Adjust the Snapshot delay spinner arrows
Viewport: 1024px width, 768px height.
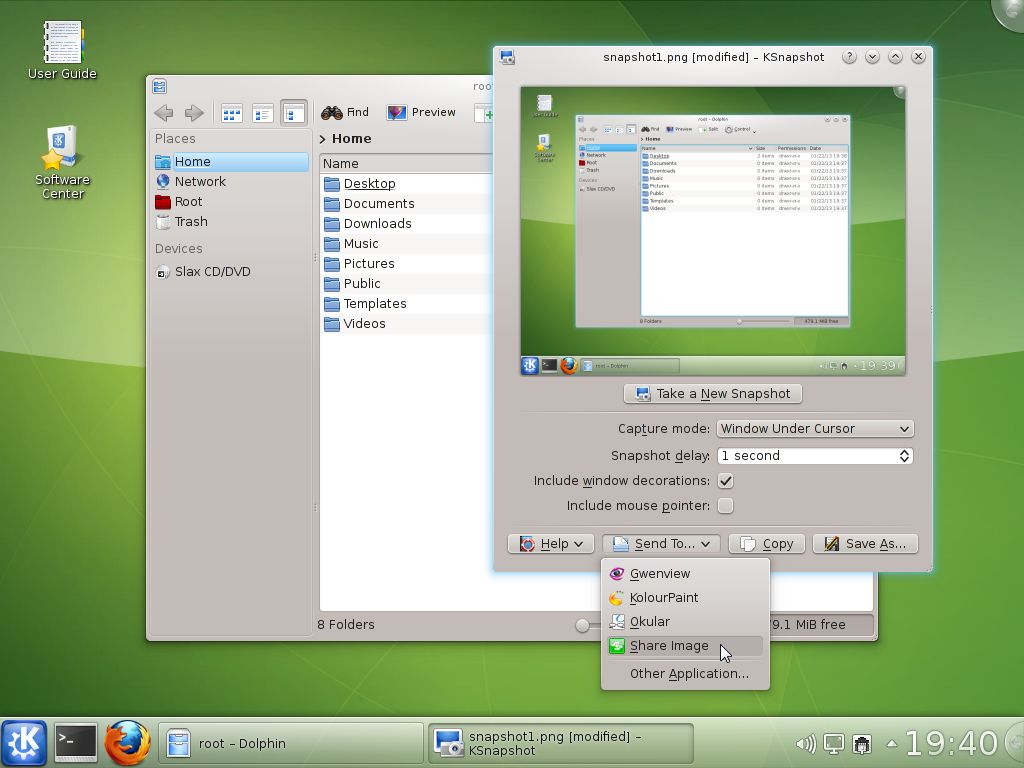[904, 456]
